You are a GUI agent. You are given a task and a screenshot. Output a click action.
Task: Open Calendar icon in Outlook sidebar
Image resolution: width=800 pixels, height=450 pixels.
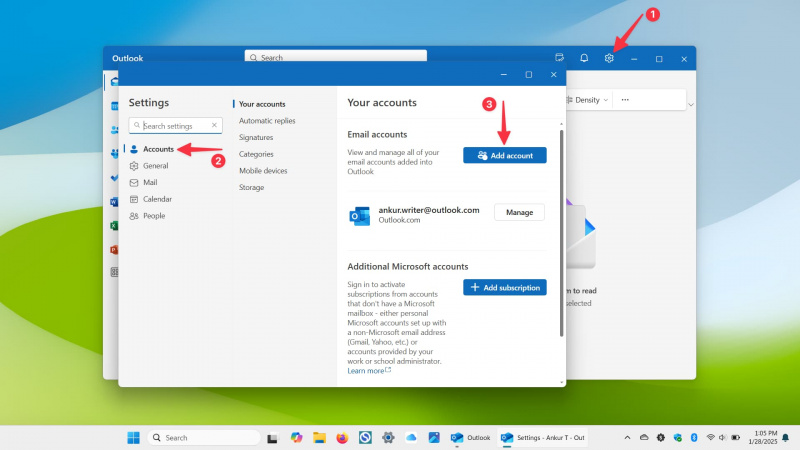point(114,106)
